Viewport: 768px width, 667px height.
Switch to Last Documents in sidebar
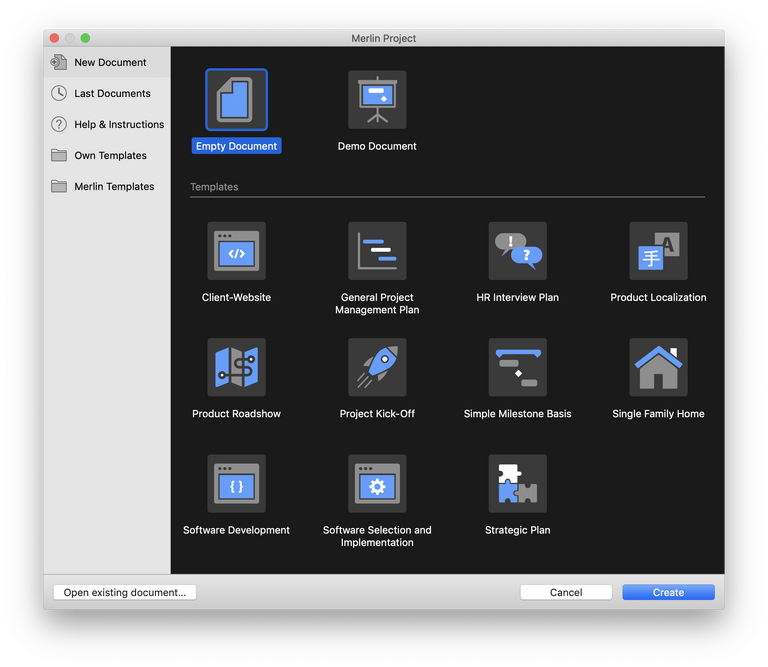[x=112, y=94]
